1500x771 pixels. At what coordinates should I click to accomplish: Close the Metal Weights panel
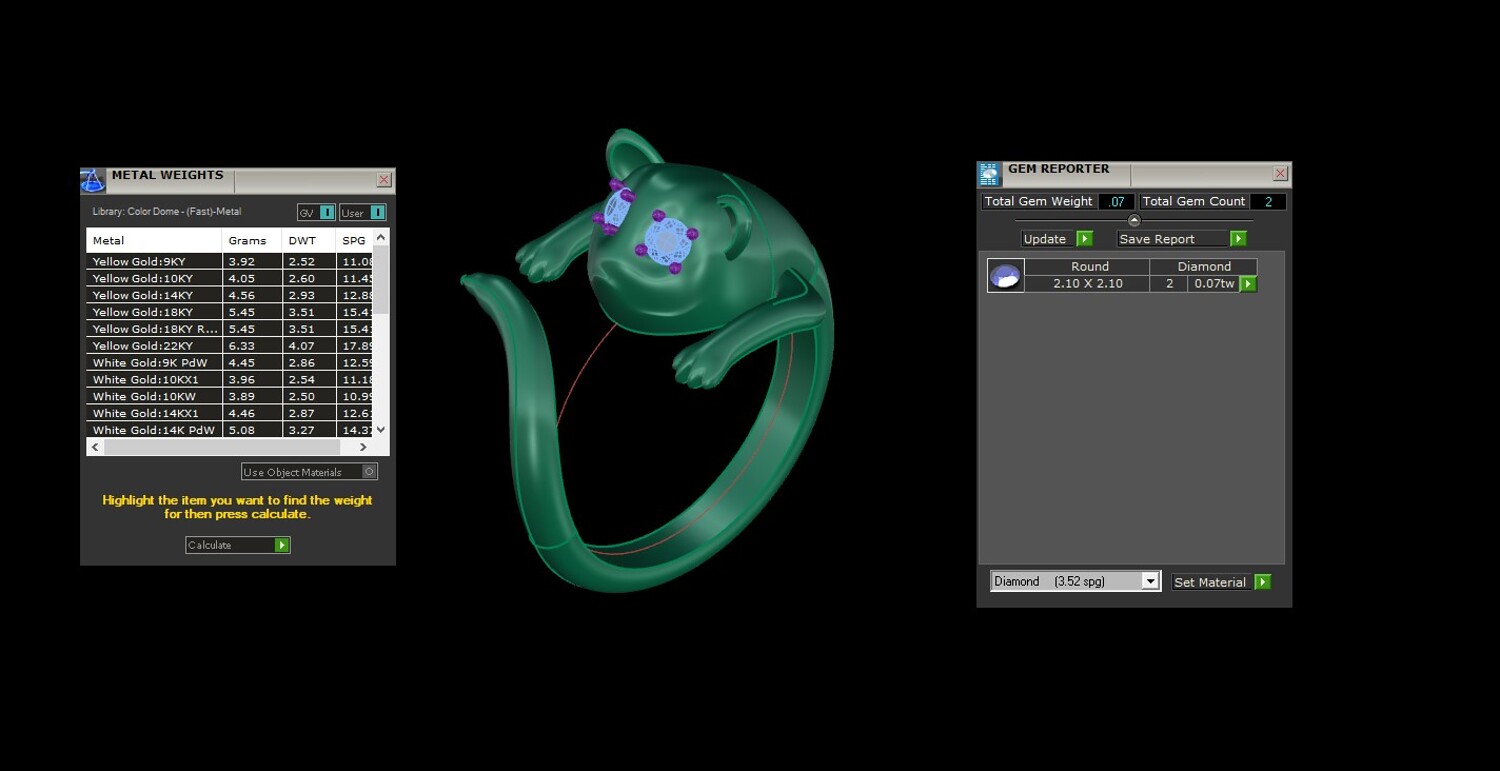click(384, 180)
